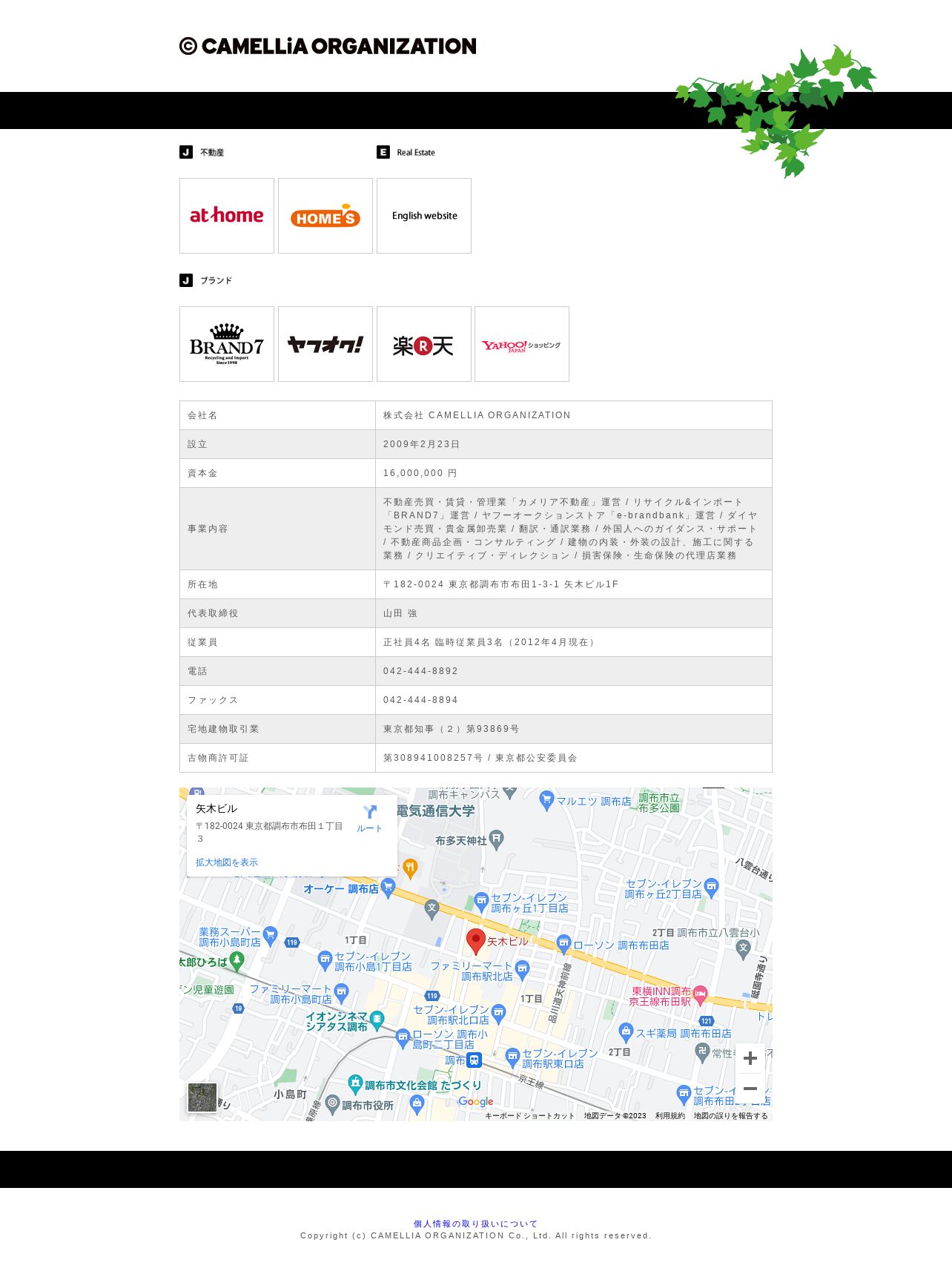
Task: Click the red 矢木ビル map pin
Action: 476,941
